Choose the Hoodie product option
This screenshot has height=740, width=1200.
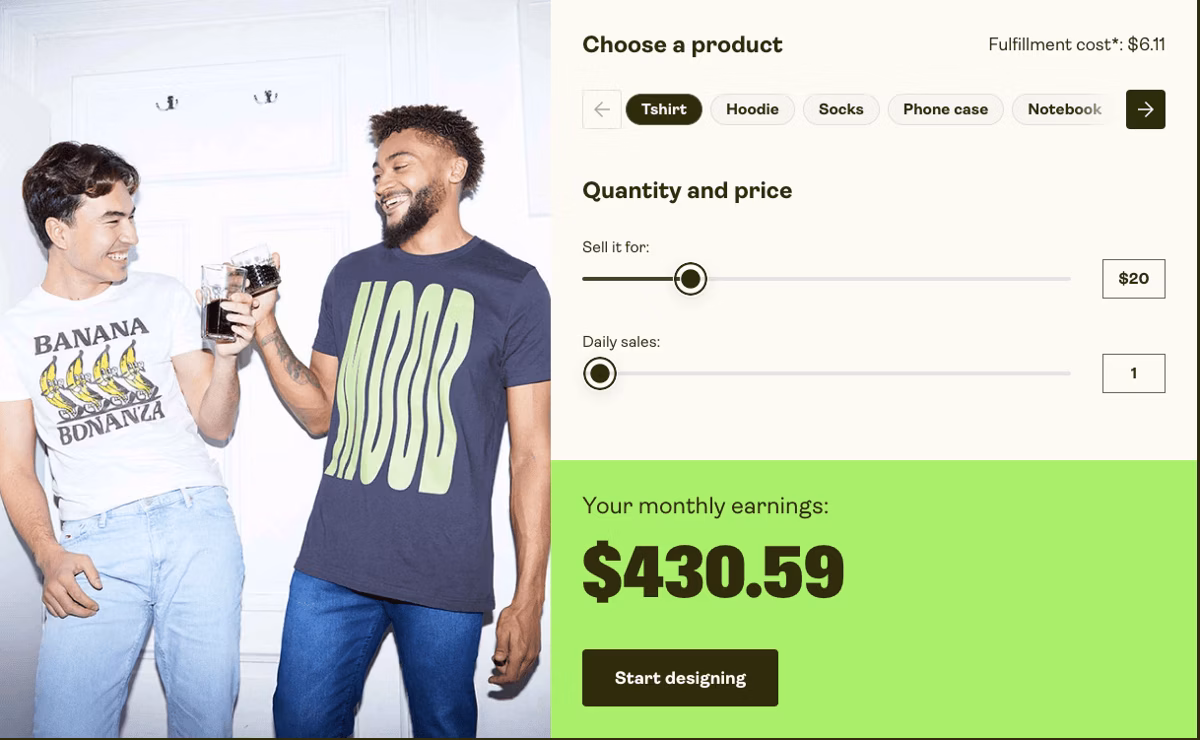click(752, 109)
